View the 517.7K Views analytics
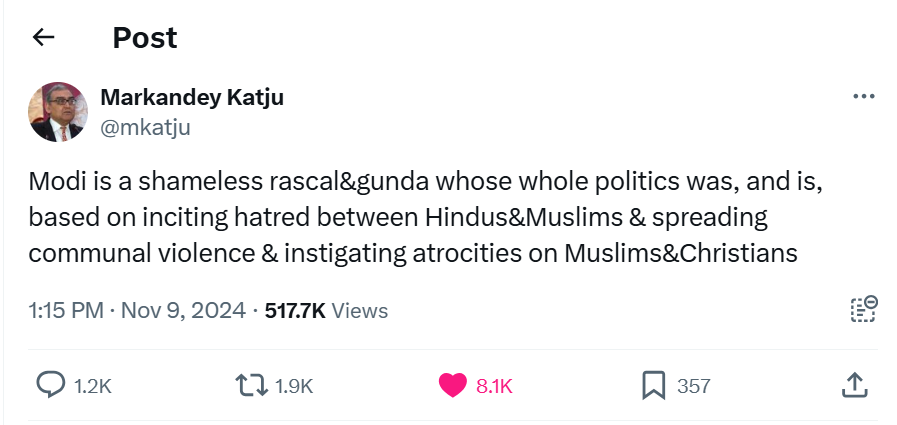This screenshot has height=425, width=897. tap(326, 311)
